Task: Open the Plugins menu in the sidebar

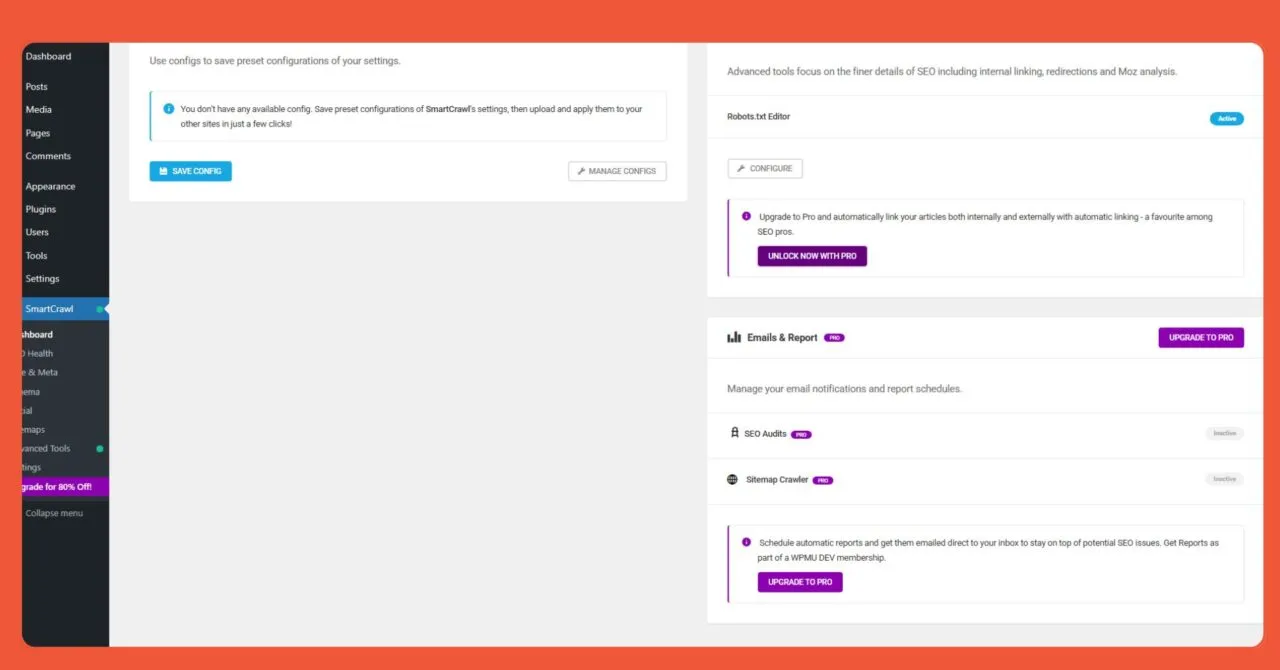Action: click(41, 209)
